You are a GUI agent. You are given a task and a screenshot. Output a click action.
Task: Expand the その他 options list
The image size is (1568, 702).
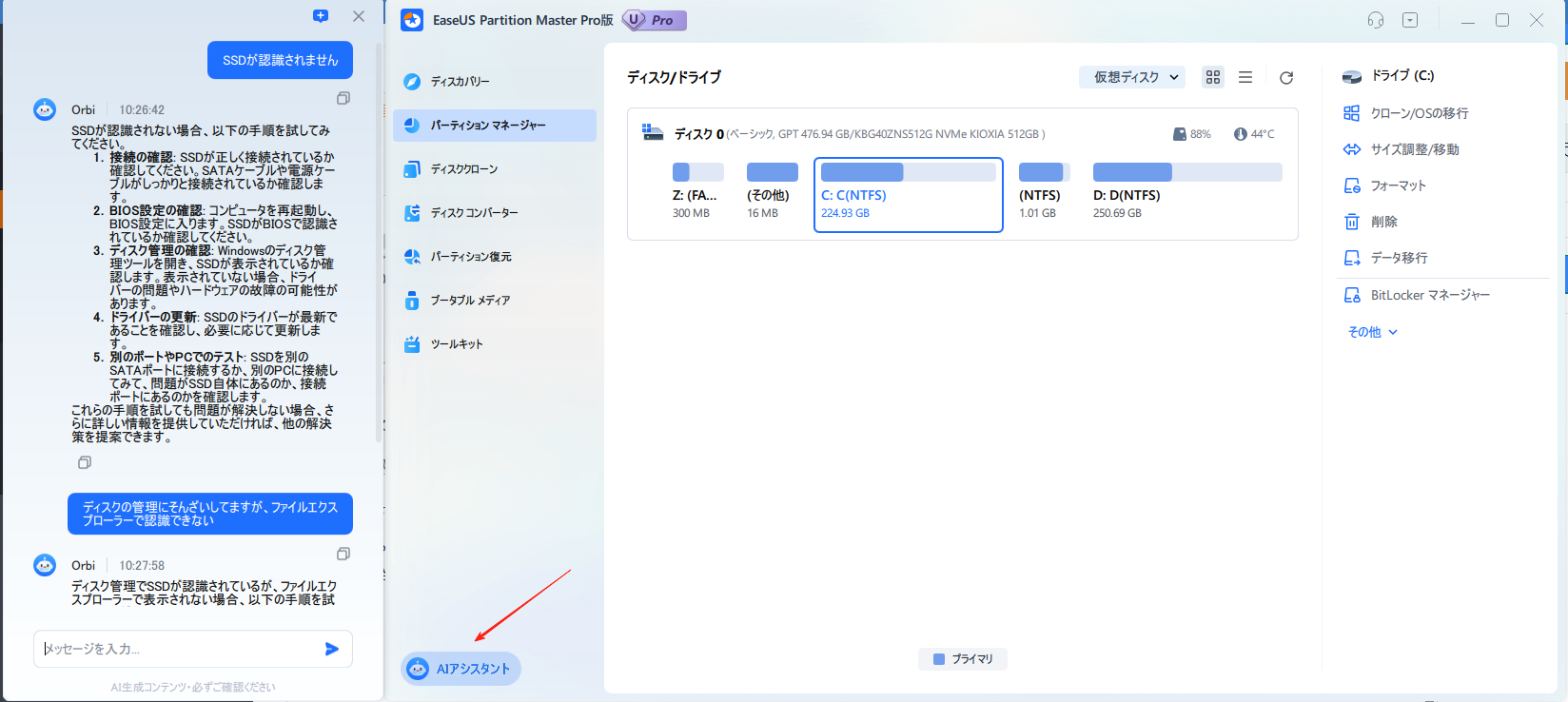1372,332
